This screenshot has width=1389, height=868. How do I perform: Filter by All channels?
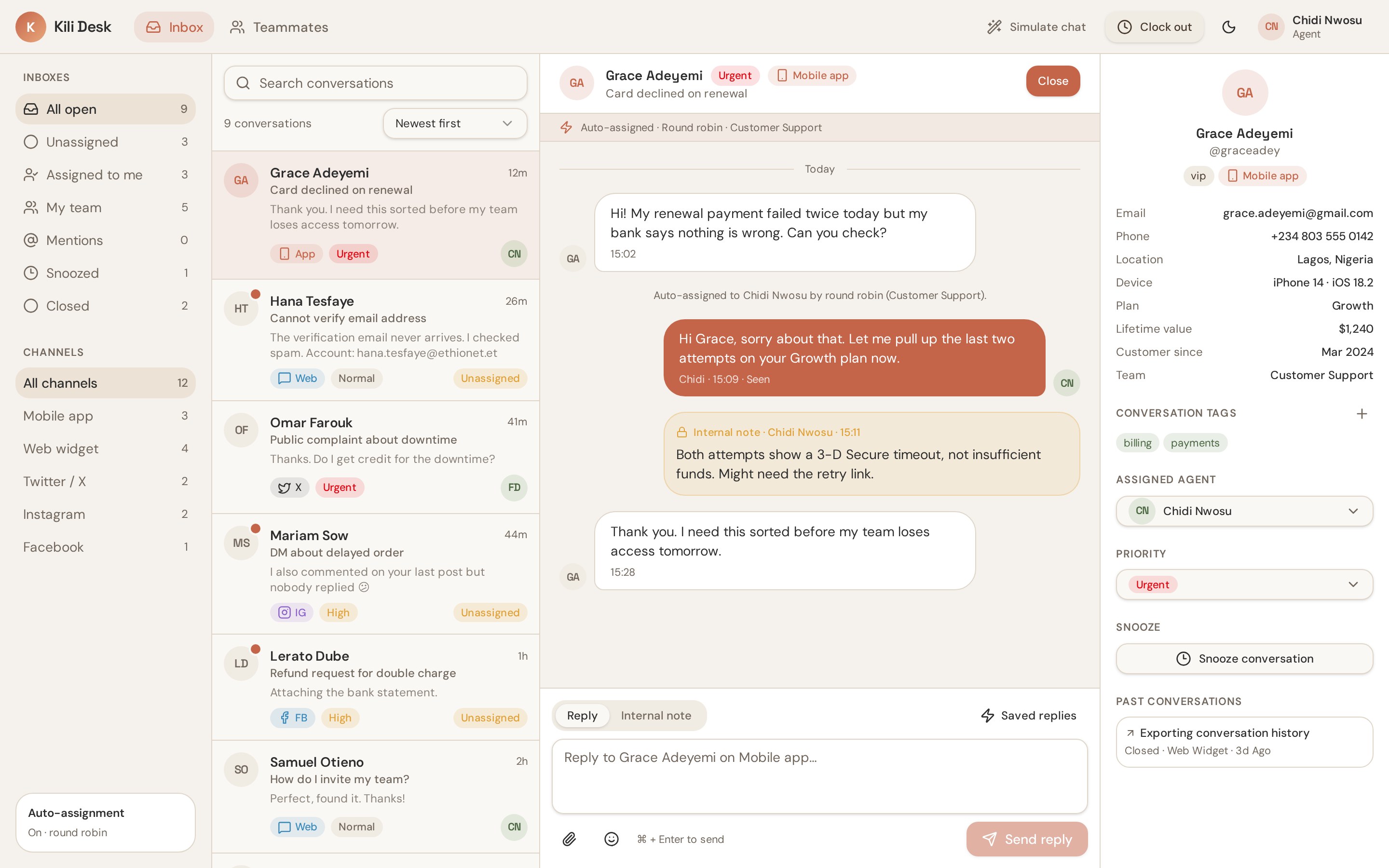105,383
